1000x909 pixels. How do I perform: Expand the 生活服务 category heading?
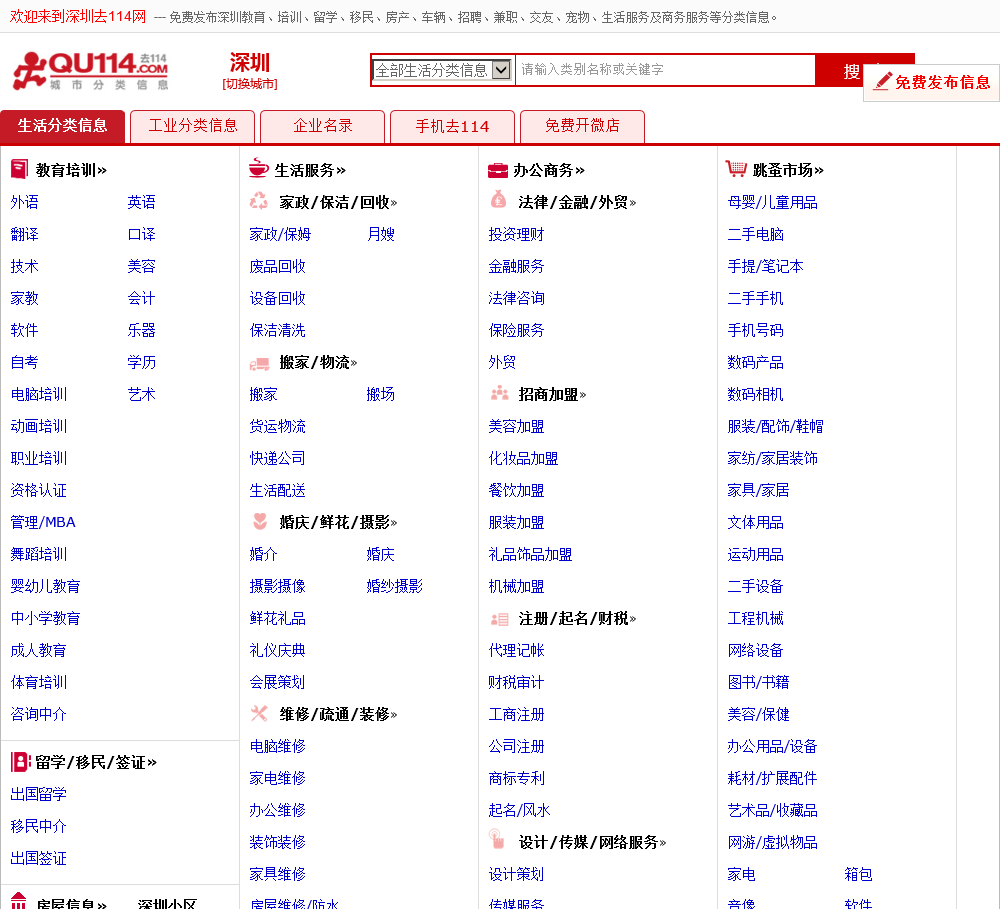tap(310, 170)
